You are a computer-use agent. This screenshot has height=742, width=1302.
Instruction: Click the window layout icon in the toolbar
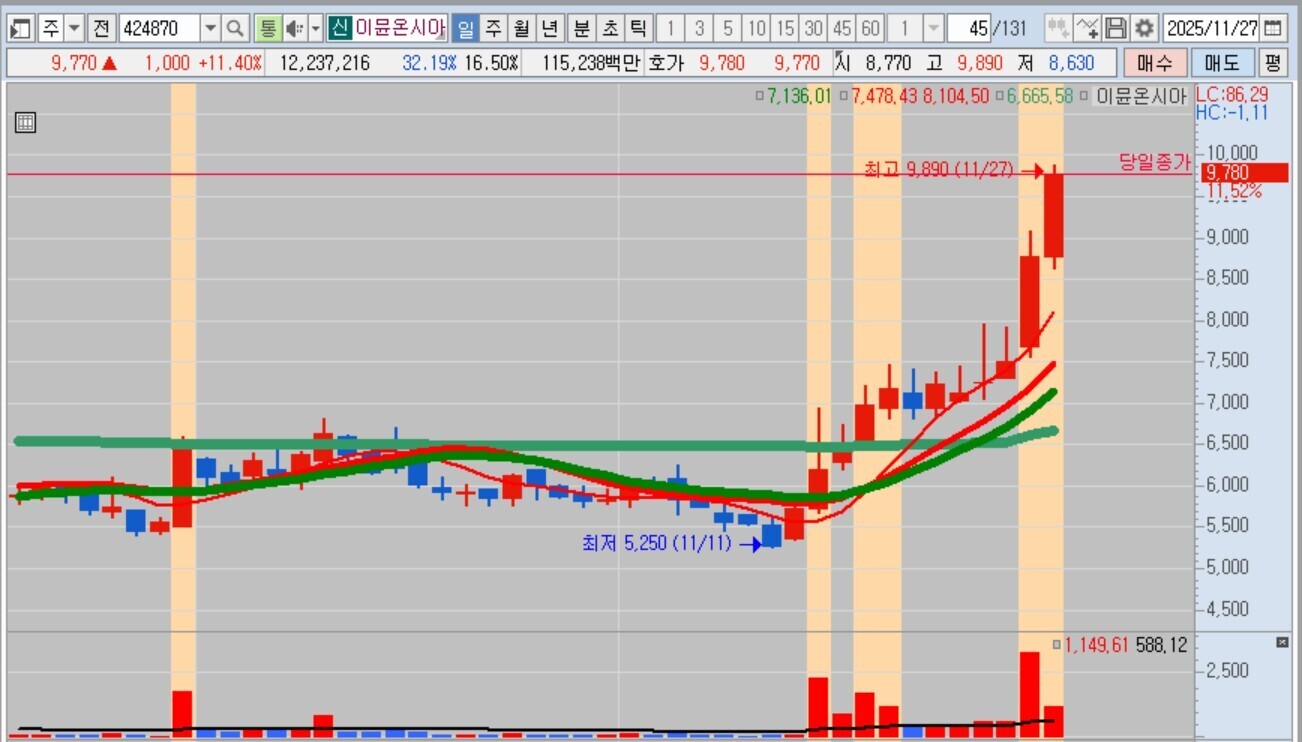pyautogui.click(x=22, y=28)
